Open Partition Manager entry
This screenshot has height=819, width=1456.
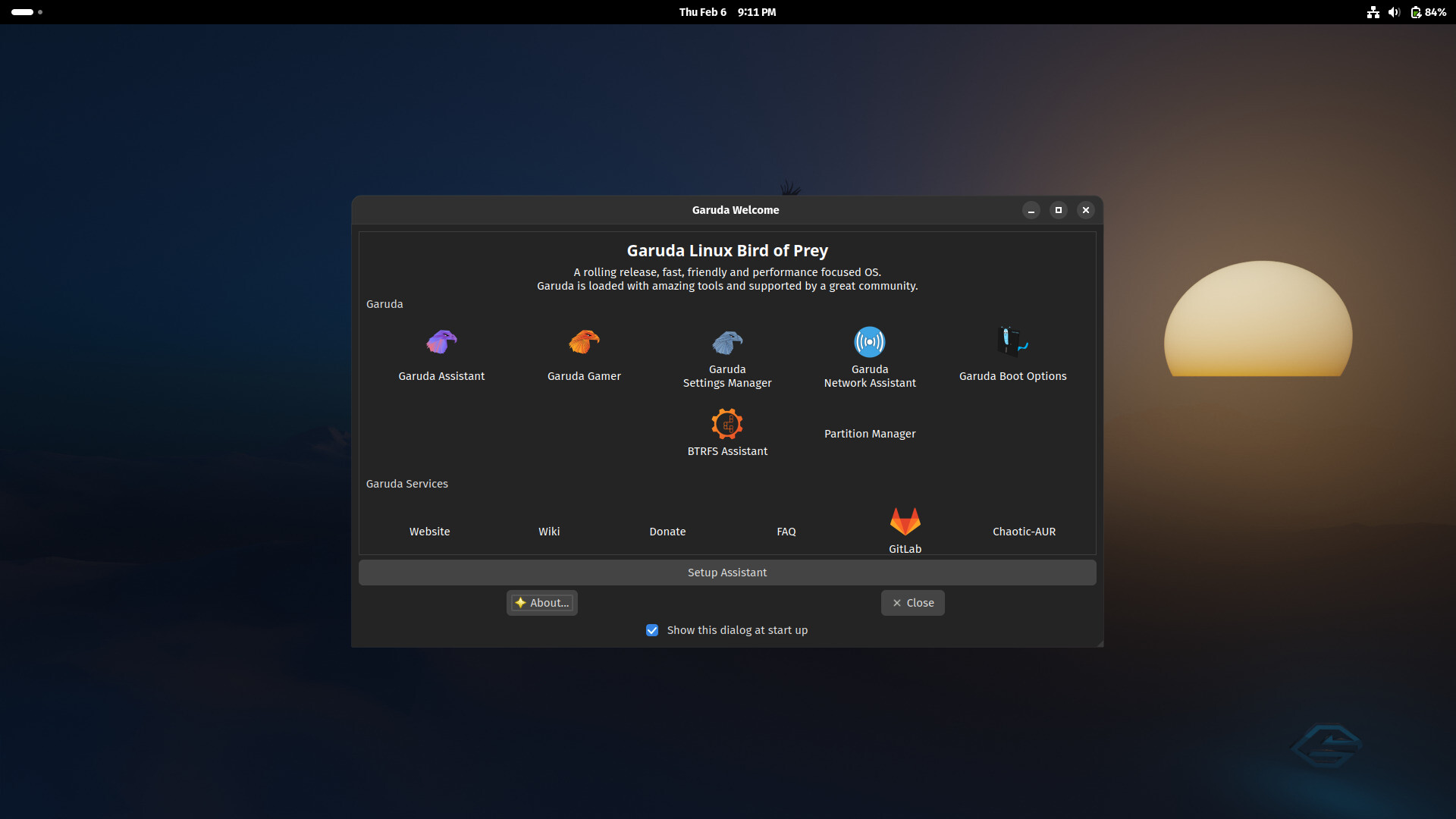[x=870, y=434]
